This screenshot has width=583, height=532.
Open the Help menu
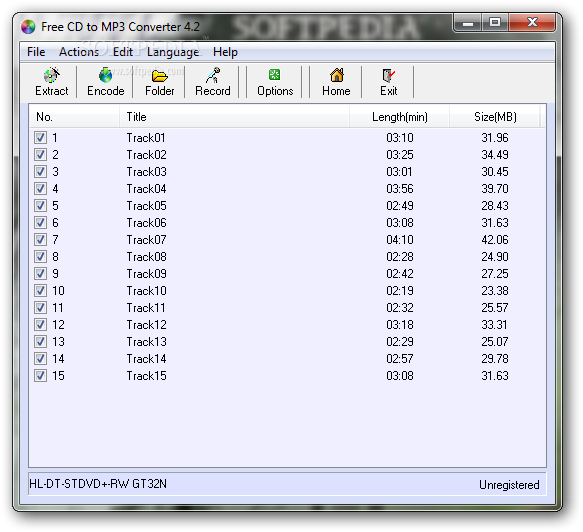point(225,52)
